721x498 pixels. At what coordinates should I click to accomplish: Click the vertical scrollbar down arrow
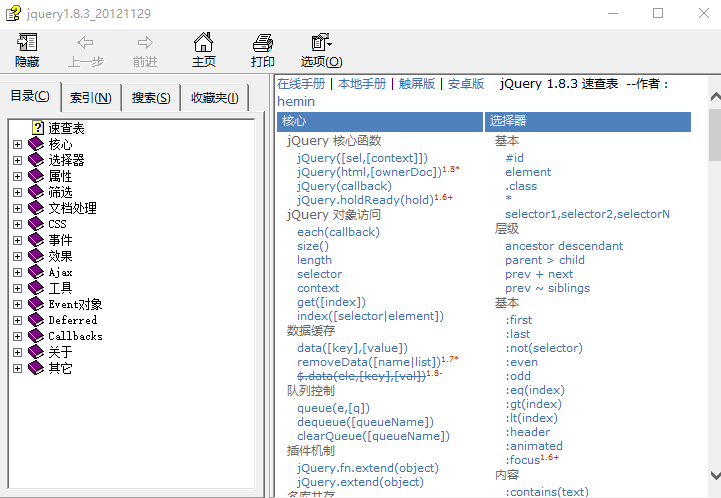click(714, 476)
